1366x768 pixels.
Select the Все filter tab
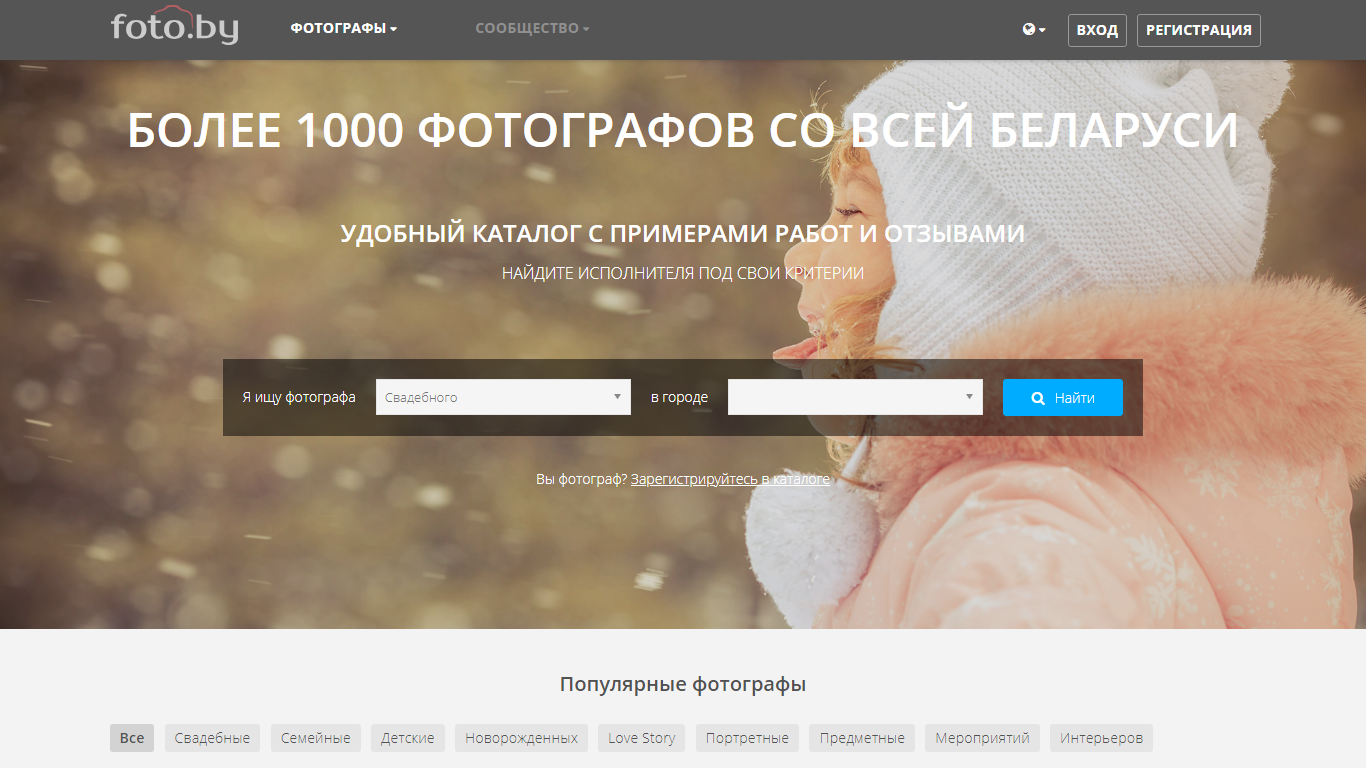132,738
